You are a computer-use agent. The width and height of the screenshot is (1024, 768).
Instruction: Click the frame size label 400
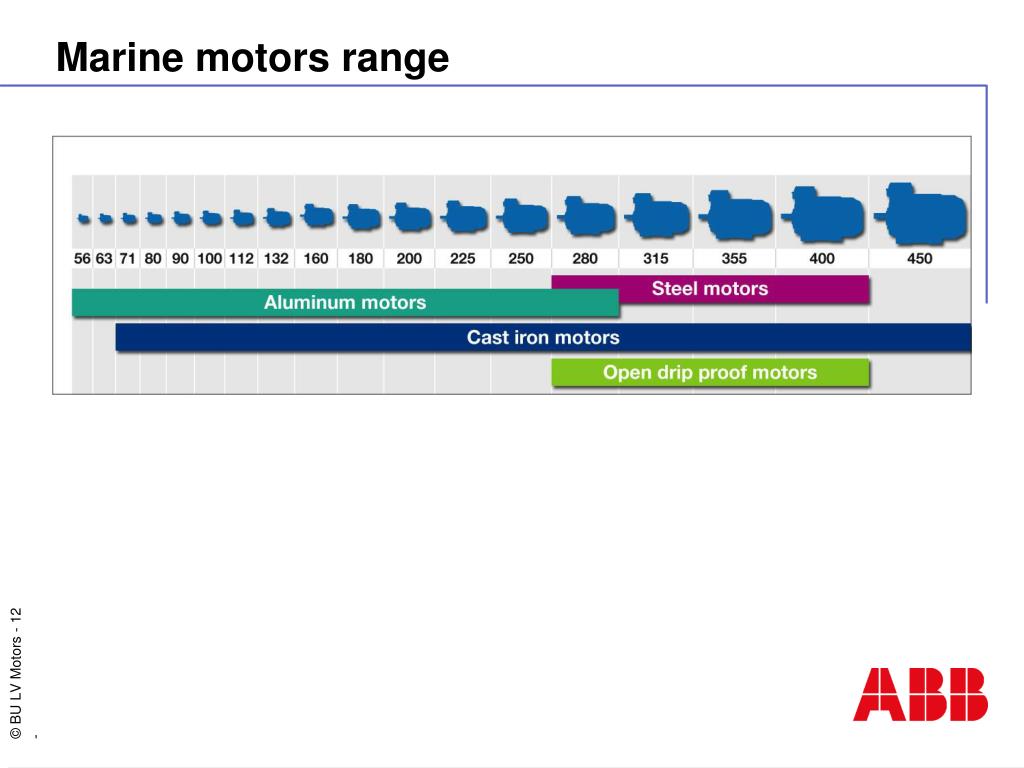[822, 259]
